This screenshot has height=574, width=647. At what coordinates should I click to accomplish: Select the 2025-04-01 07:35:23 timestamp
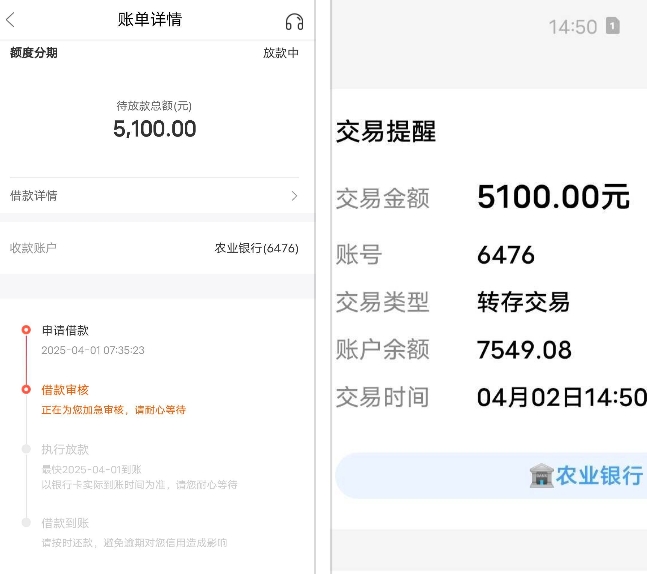pos(93,350)
